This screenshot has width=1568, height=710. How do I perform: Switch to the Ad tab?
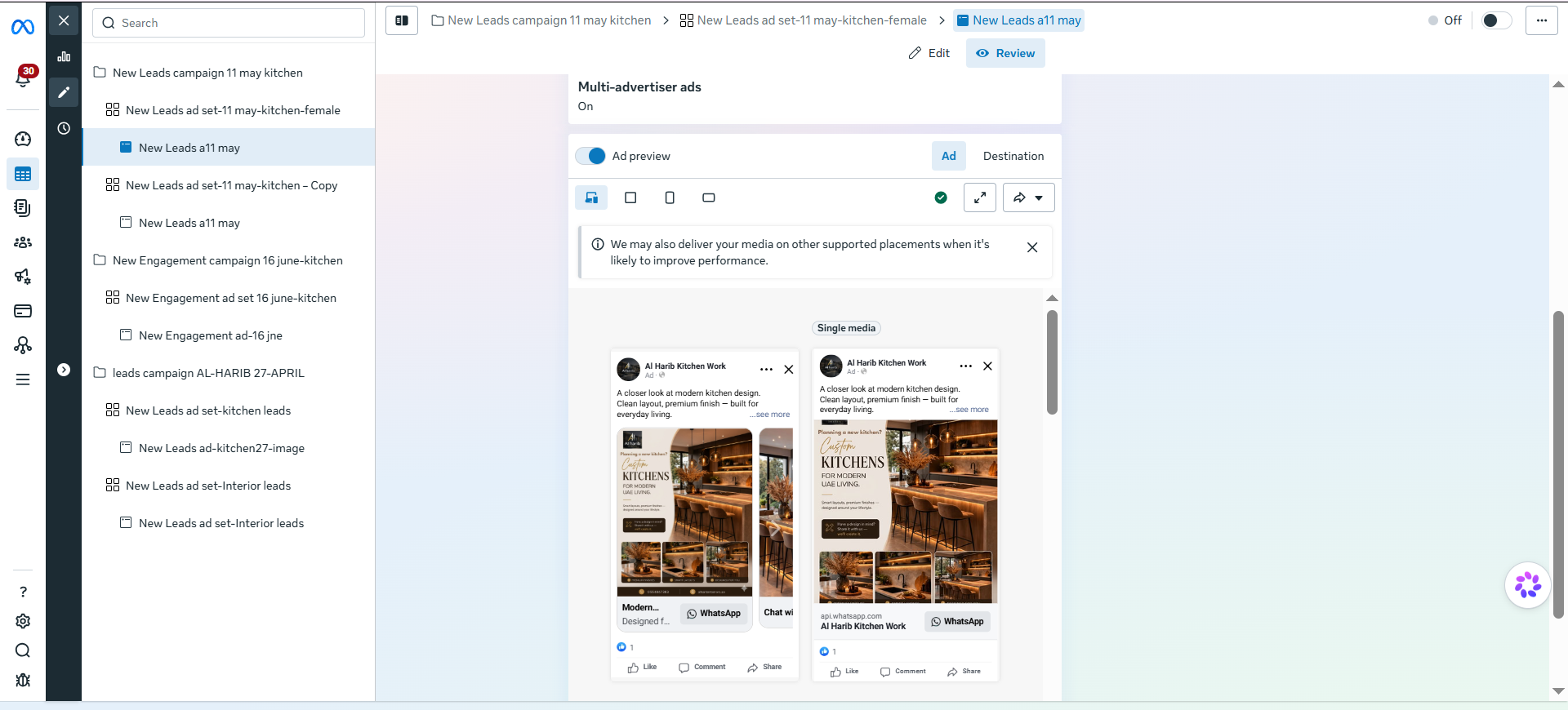click(948, 156)
